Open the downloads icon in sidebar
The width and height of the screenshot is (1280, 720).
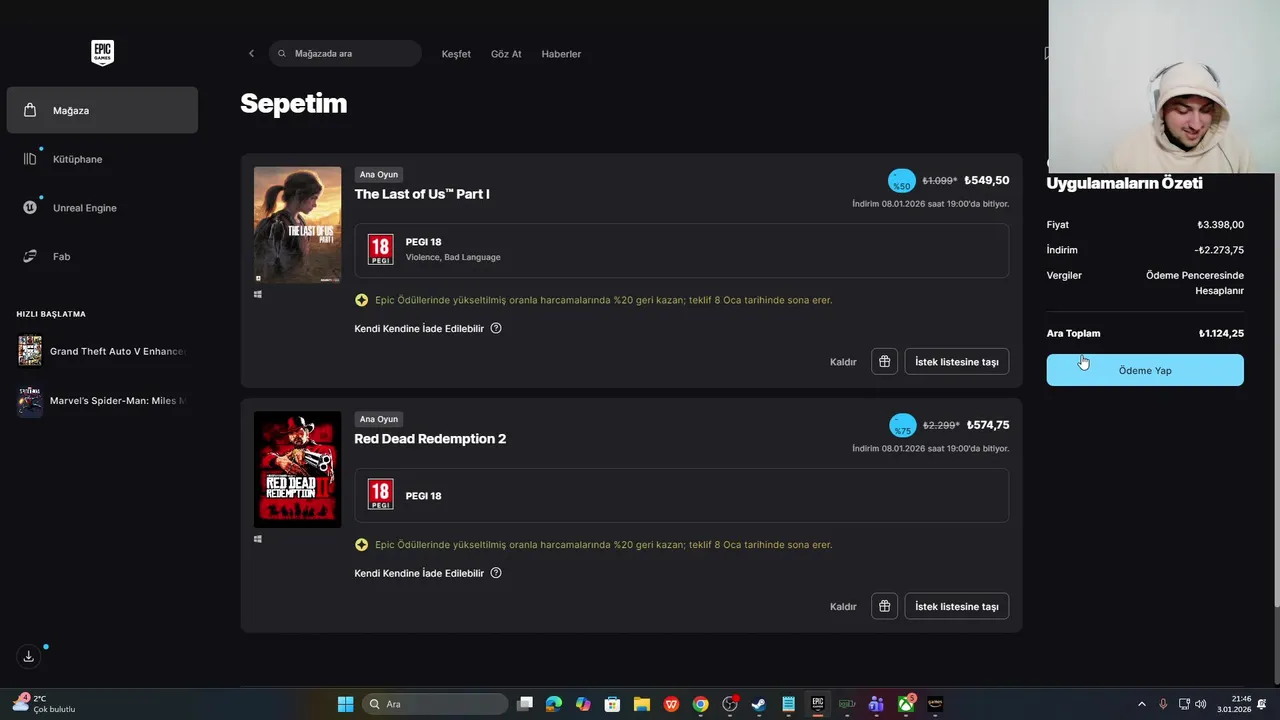[x=28, y=656]
